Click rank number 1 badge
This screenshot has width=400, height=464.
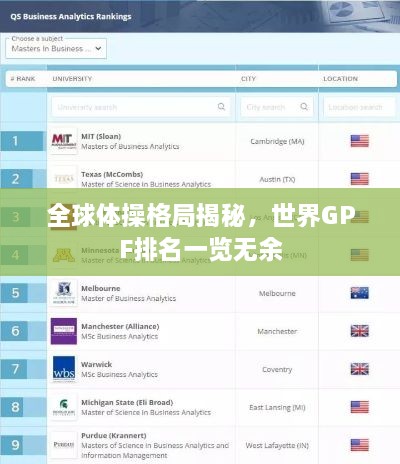22,141
